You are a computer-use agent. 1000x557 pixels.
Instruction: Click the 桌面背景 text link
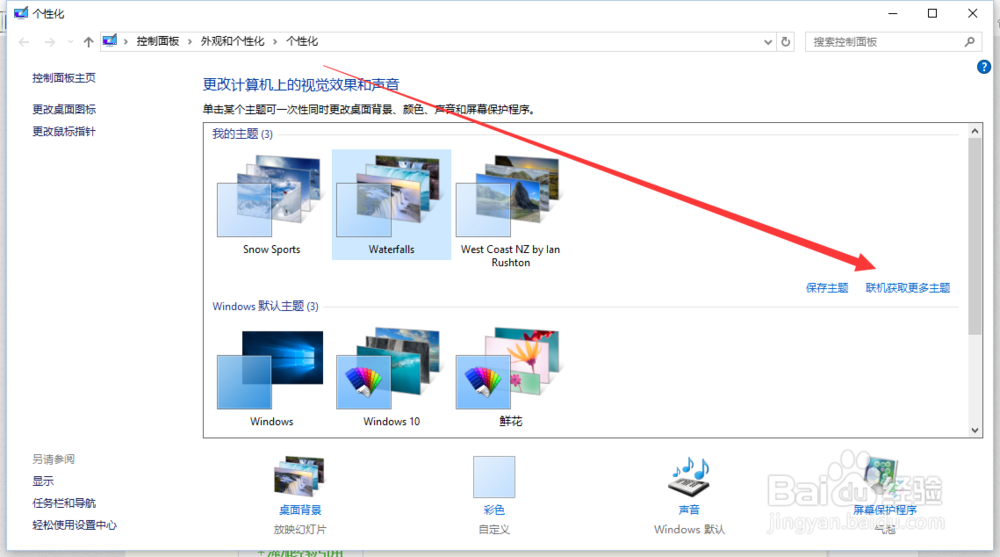[x=300, y=510]
